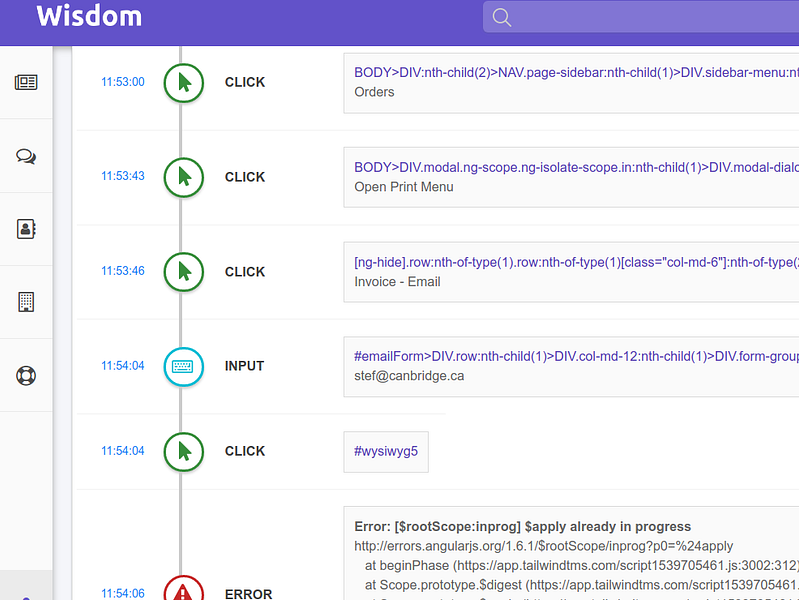Click the Orders text
This screenshot has height=600, width=799.
pyautogui.click(x=374, y=92)
